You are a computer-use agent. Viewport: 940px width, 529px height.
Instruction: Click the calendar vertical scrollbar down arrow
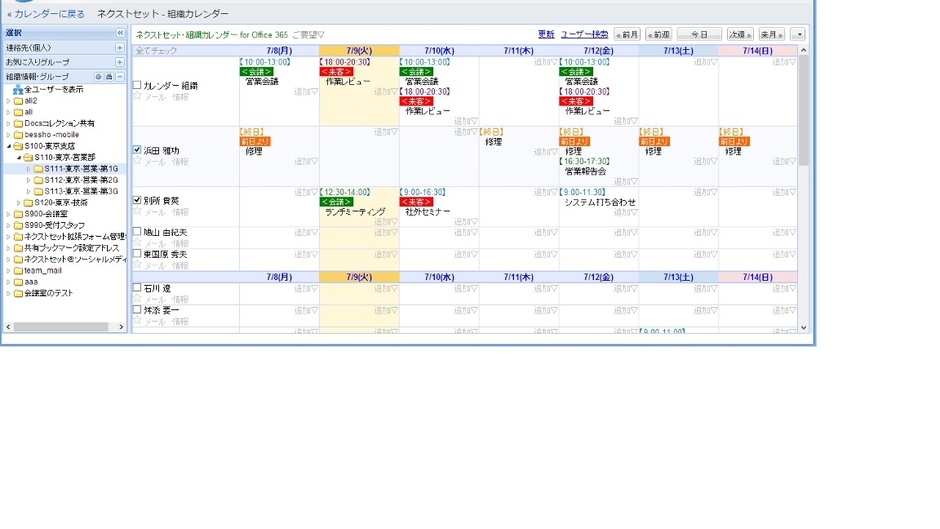coord(803,327)
